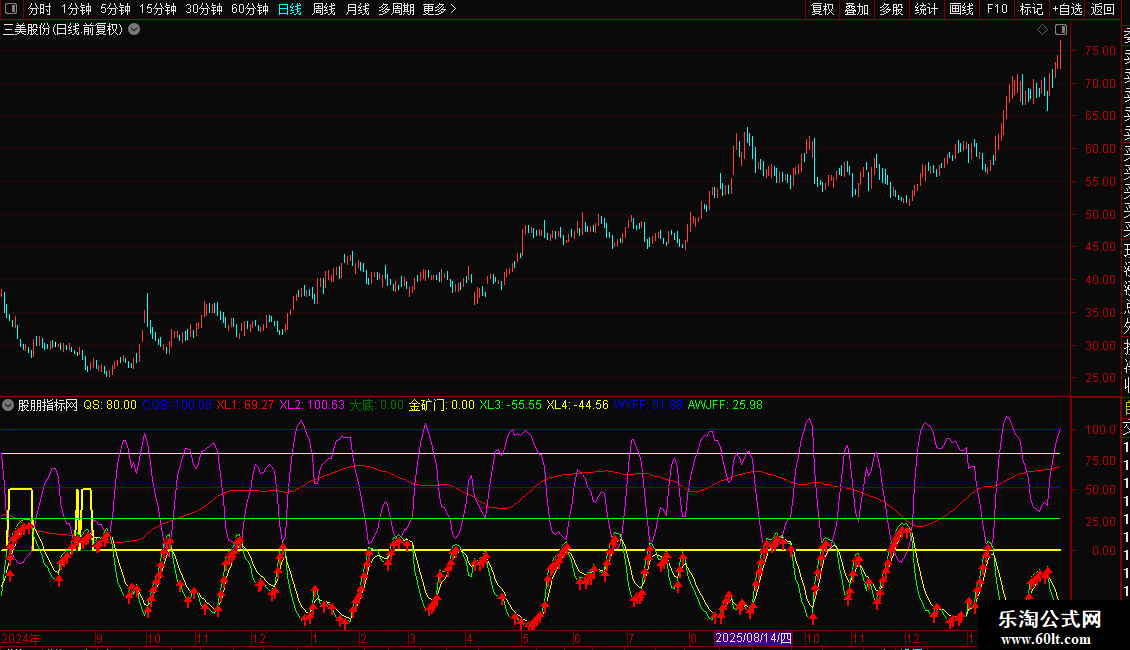Click the 股朋指标网 indicator name
The image size is (1130, 650).
point(48,405)
